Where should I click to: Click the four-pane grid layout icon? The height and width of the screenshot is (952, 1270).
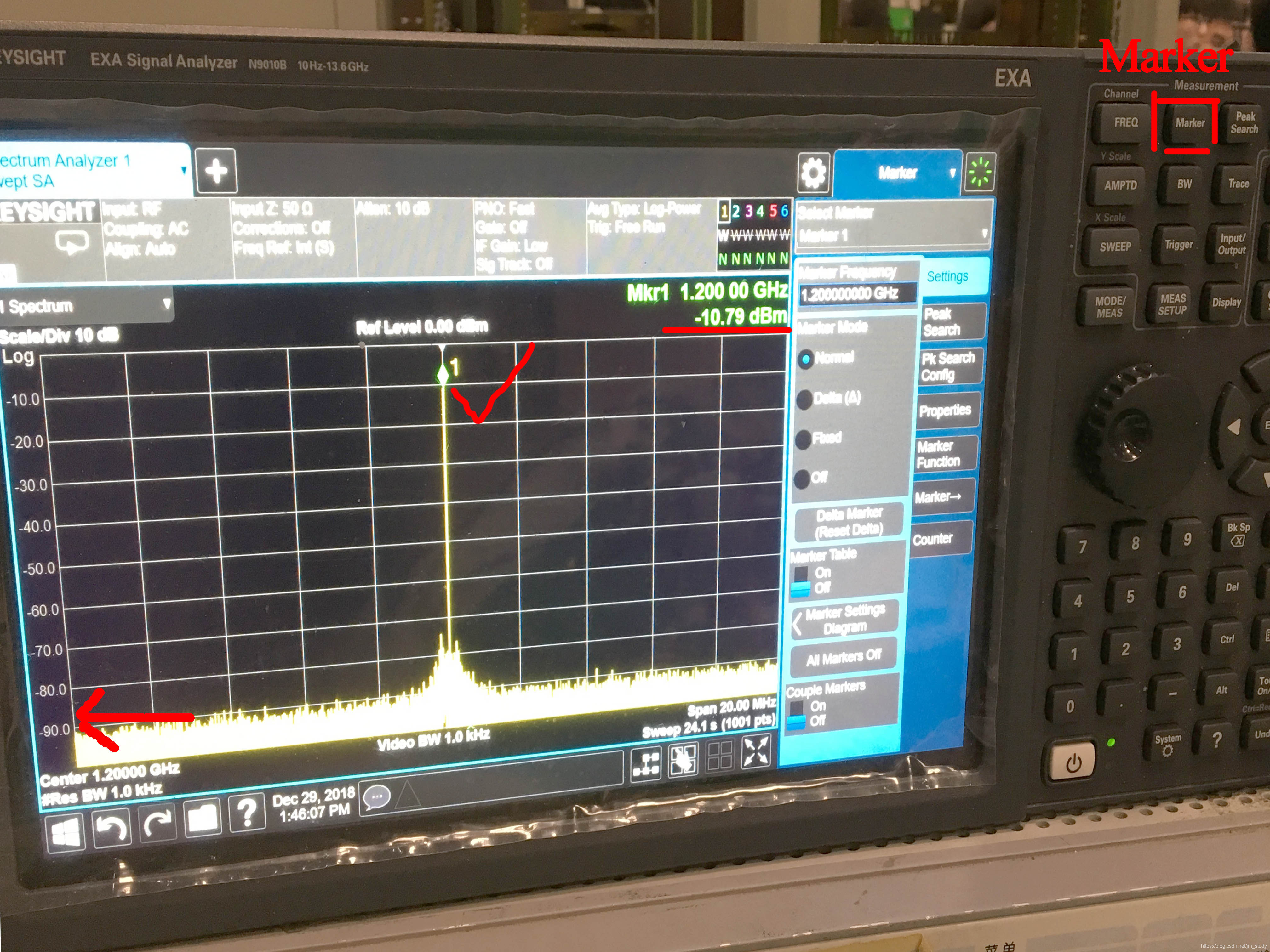(720, 755)
